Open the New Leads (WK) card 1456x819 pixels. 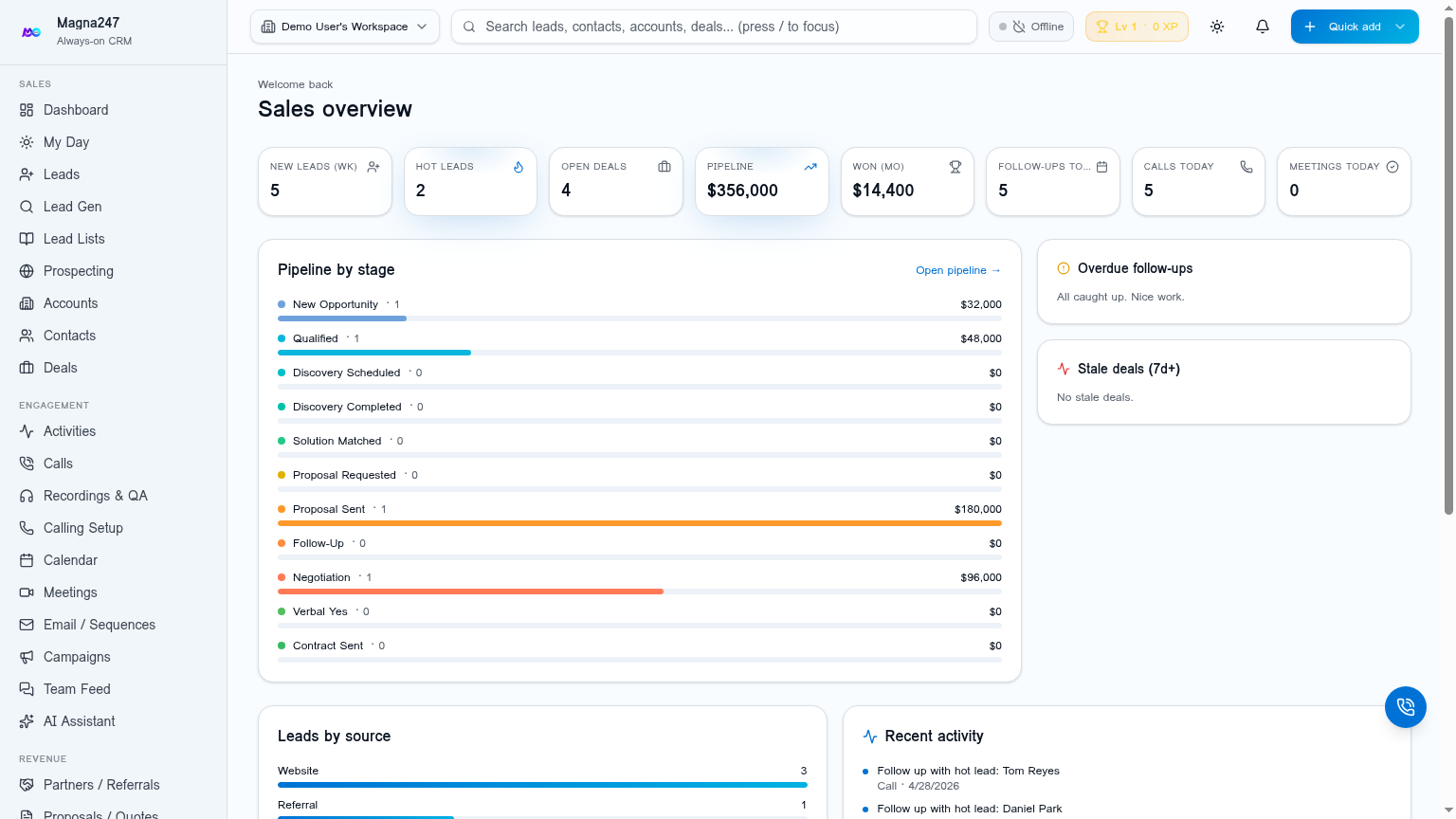[325, 181]
